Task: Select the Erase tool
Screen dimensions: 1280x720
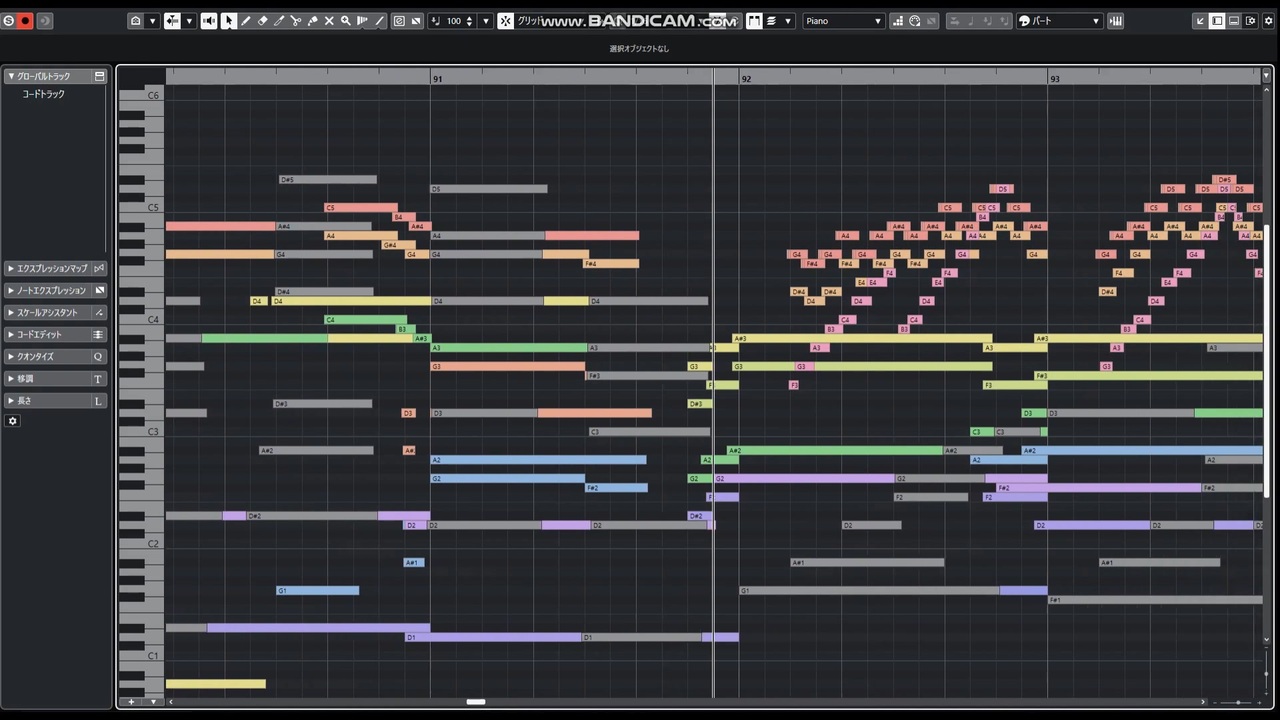Action: (262, 21)
